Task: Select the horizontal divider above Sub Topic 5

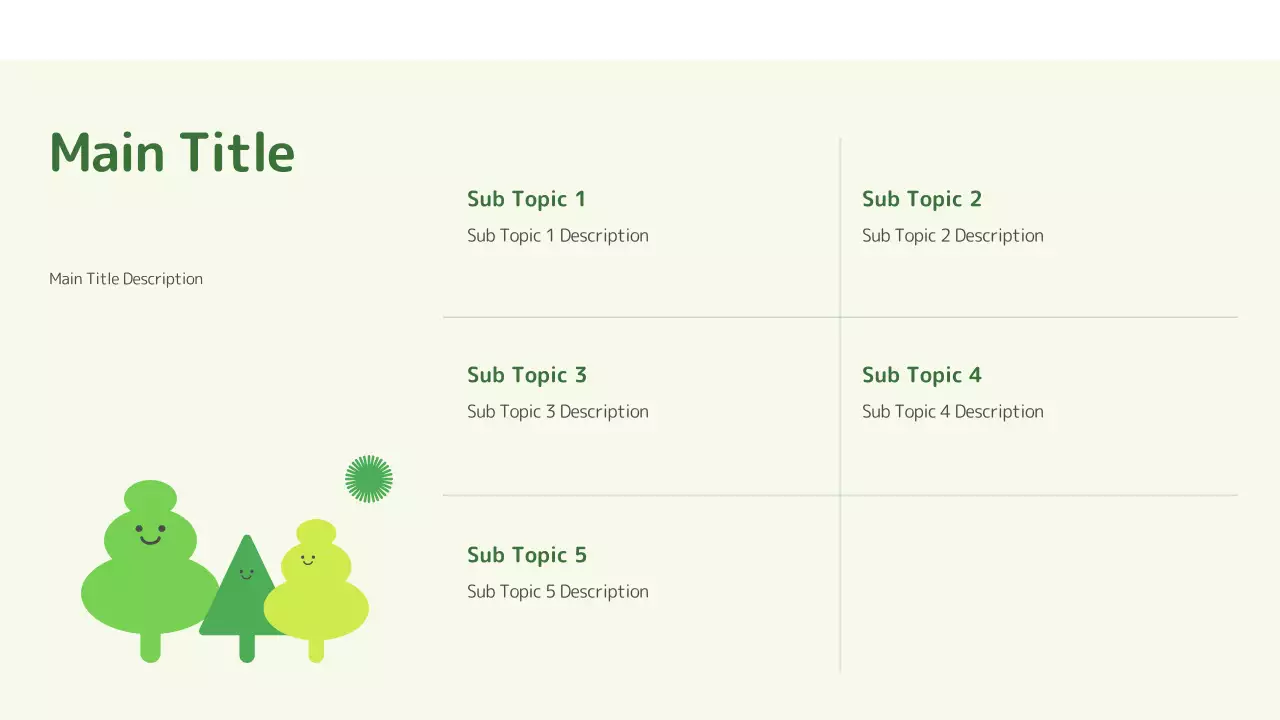Action: [640, 495]
